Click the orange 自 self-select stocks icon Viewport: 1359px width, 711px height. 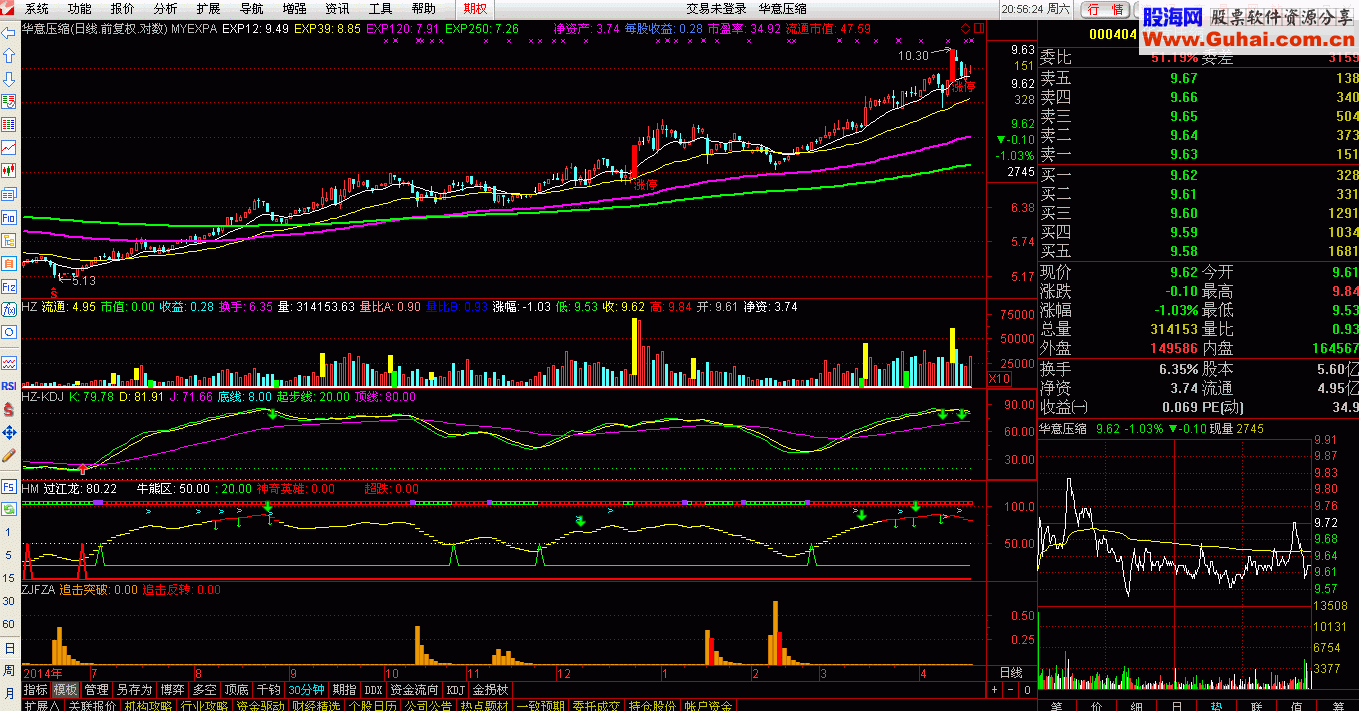[x=9, y=264]
